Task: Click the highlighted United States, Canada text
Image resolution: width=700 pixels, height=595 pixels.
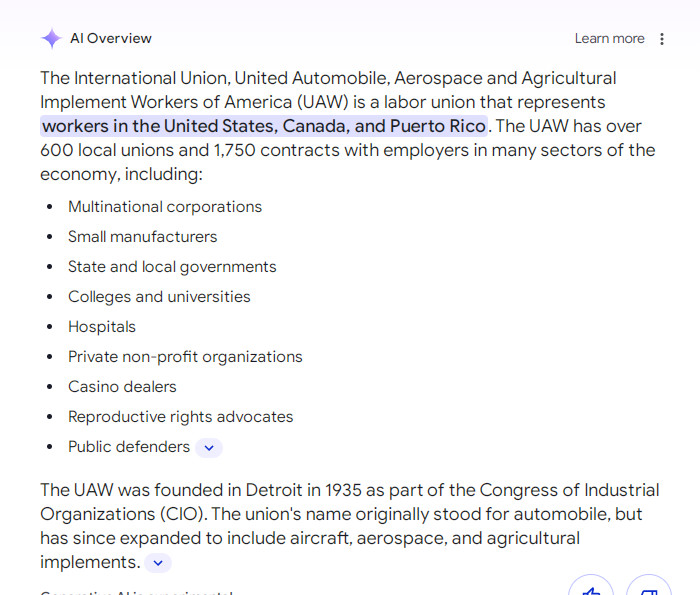Action: coord(264,126)
